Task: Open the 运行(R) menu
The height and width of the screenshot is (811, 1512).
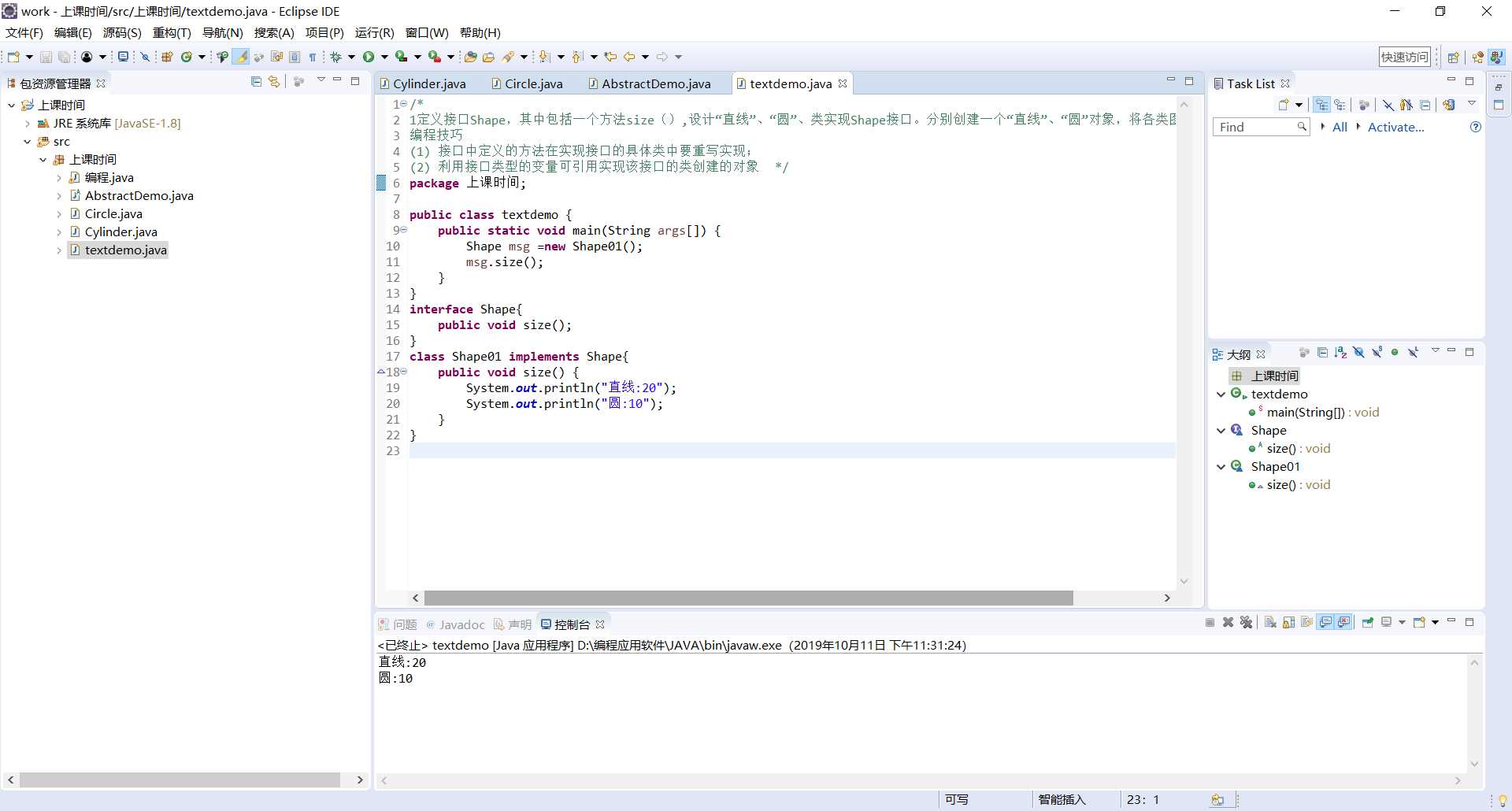Action: click(x=374, y=32)
